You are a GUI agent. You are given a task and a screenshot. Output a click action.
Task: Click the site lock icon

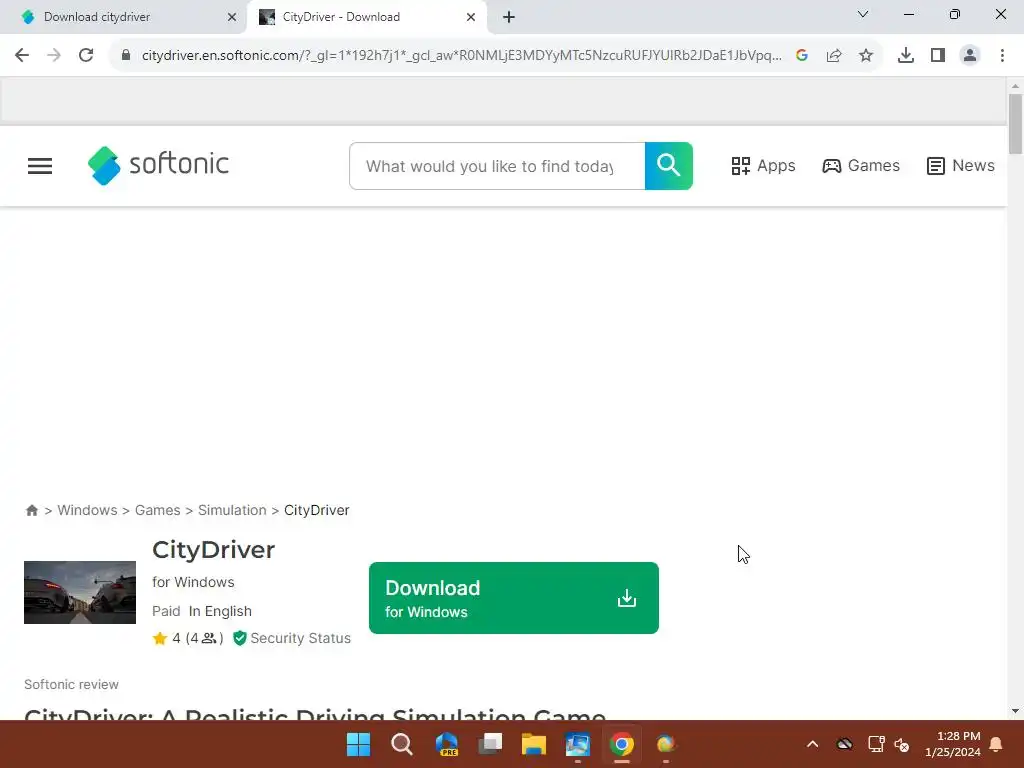125,55
